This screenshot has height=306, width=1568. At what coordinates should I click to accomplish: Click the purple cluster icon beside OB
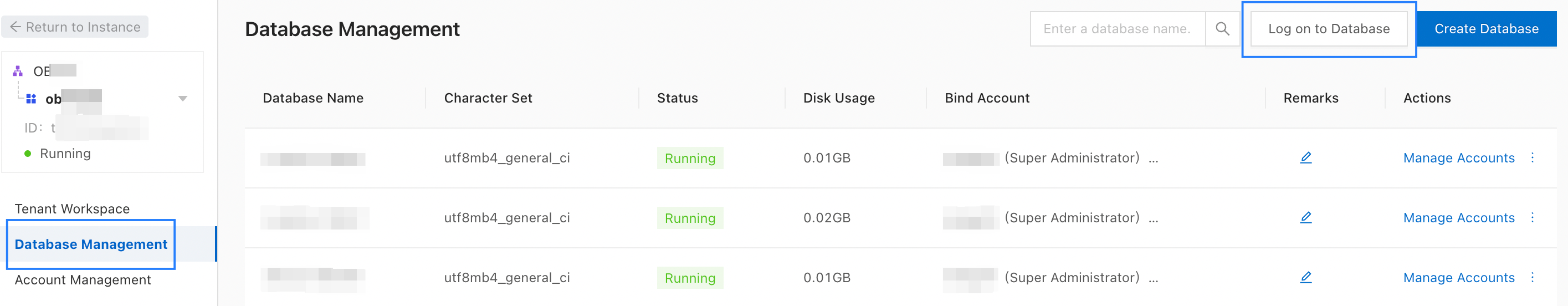pos(18,72)
